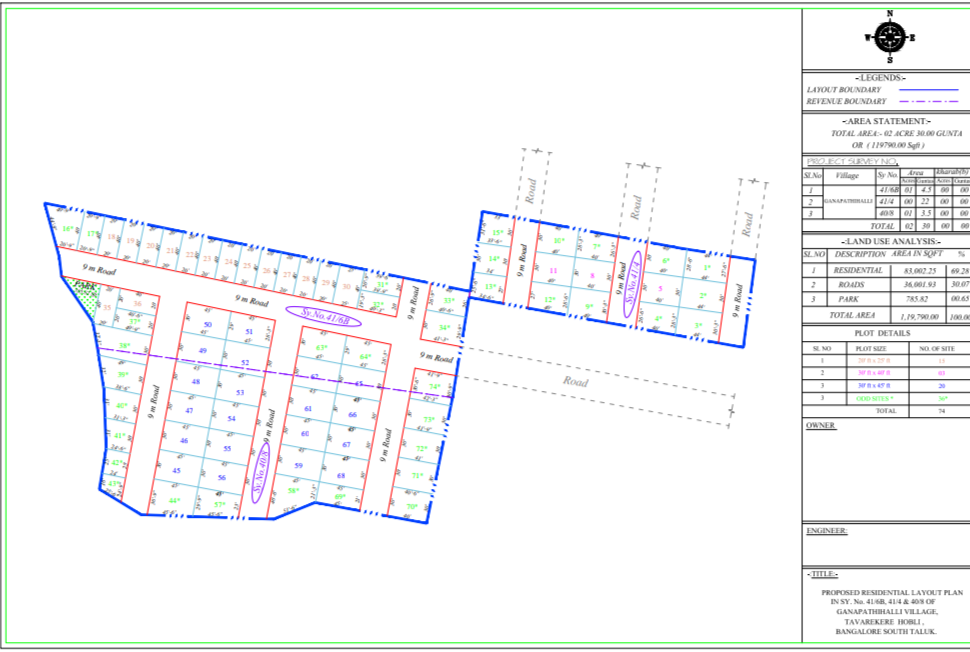This screenshot has width=970, height=652.
Task: Select plot number 50 on the plan
Action: point(208,324)
